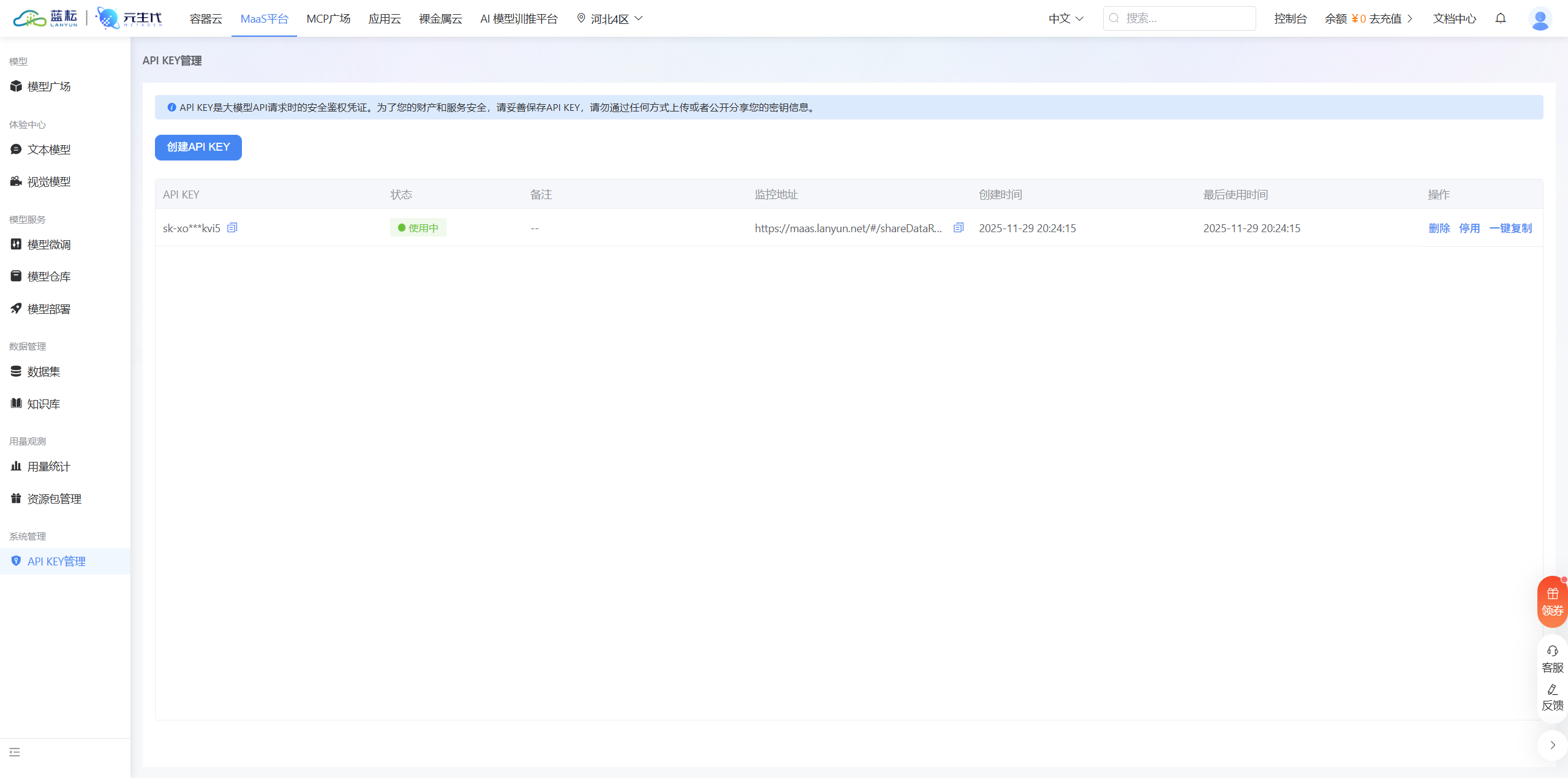The image size is (1568, 778).
Task: Click the 创建API KEY button
Action: pos(198,147)
